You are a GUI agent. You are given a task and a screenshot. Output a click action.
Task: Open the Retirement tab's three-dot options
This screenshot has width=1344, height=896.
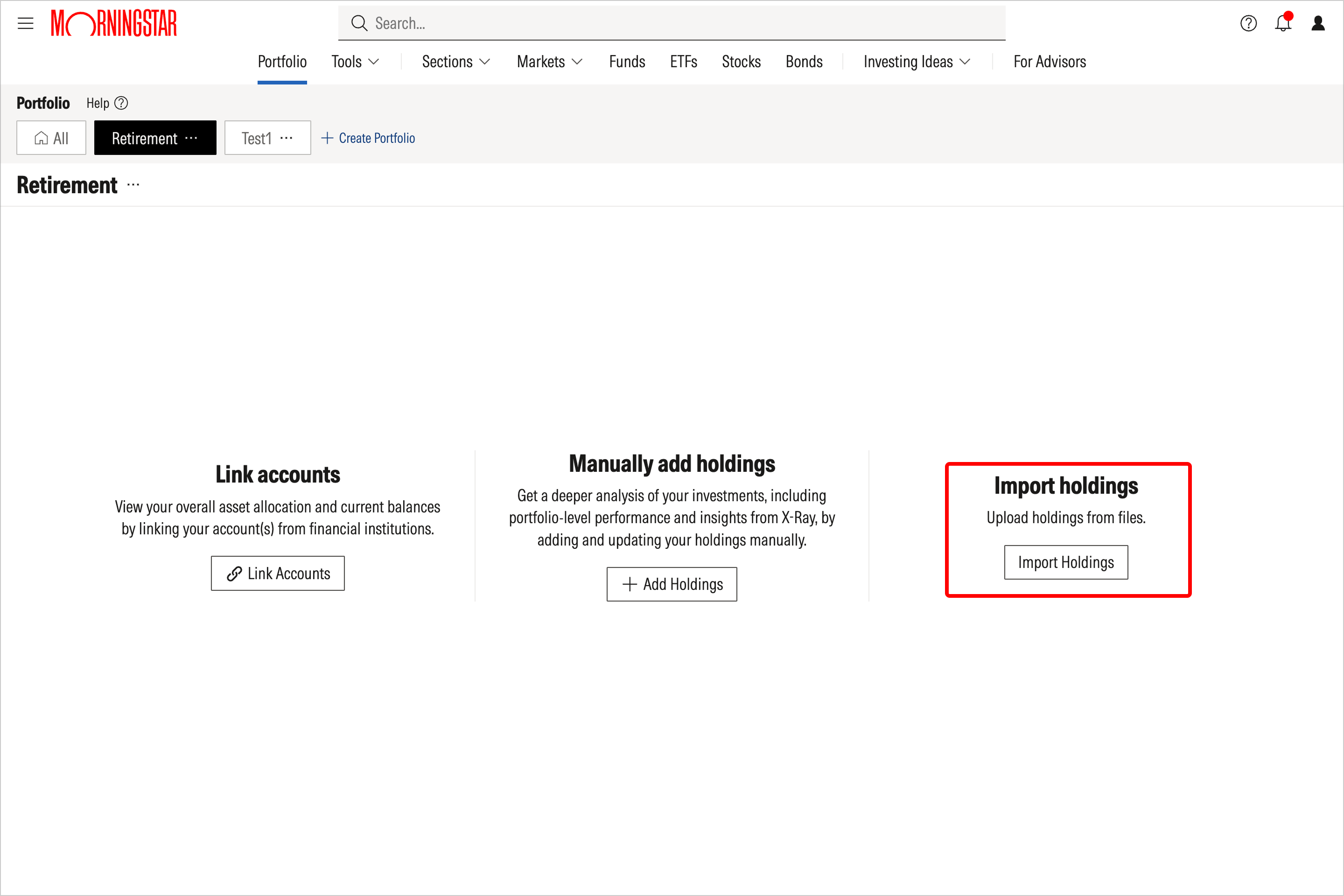[191, 138]
